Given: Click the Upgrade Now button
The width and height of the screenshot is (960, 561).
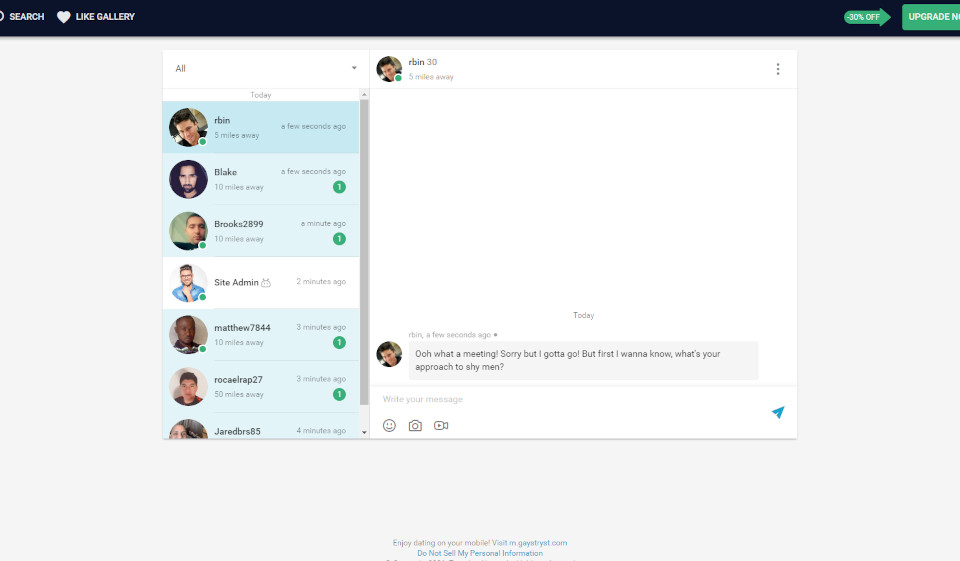Looking at the screenshot, I should (x=930, y=17).
